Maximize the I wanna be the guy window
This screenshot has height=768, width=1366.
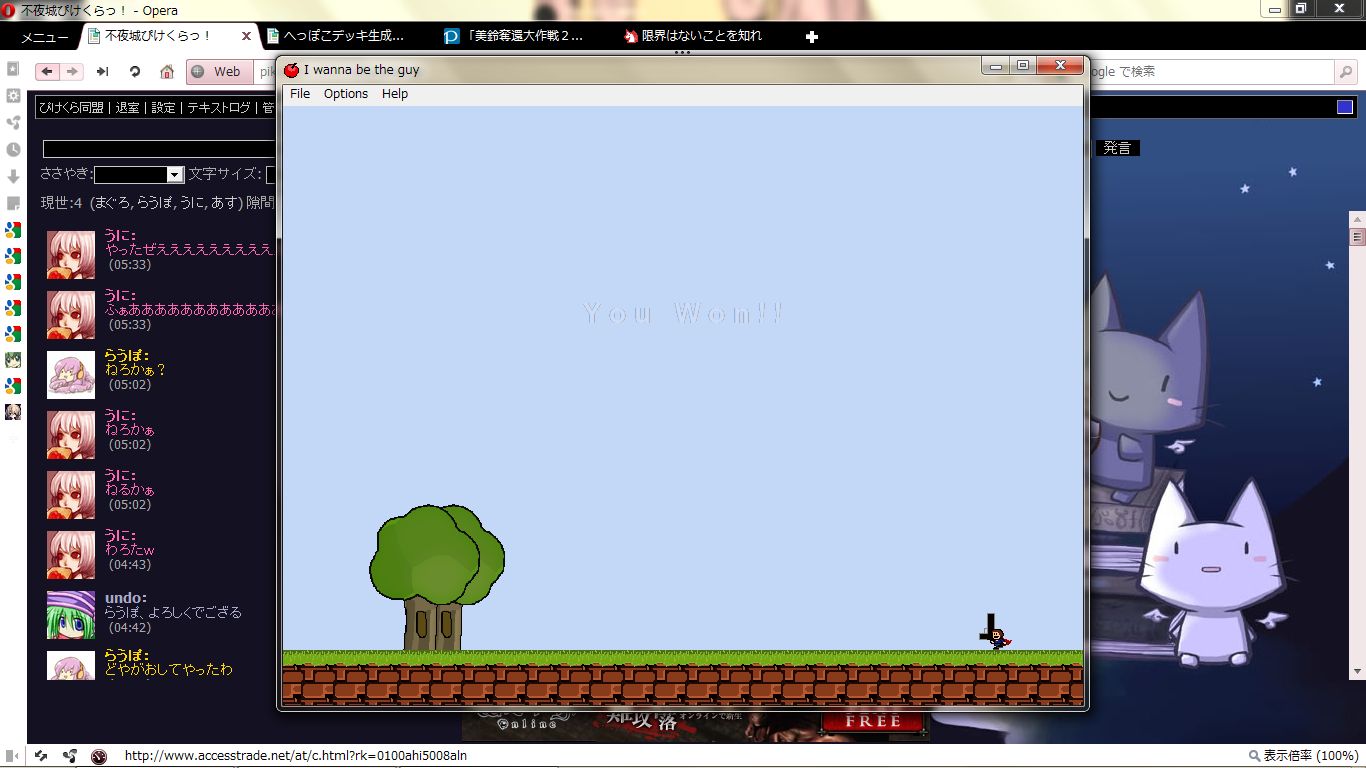(x=1022, y=66)
